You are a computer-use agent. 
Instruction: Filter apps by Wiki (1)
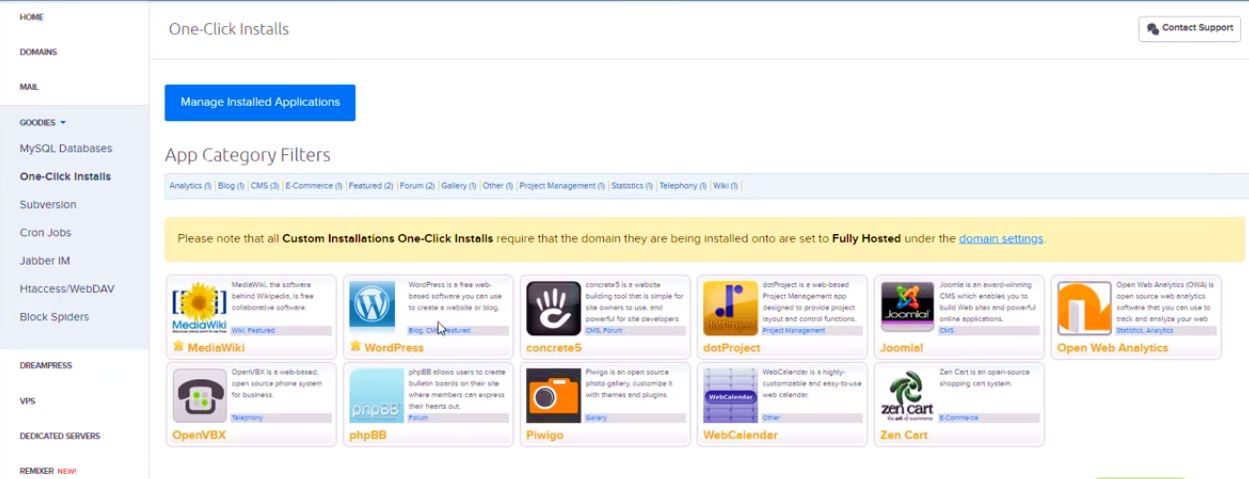click(x=726, y=186)
